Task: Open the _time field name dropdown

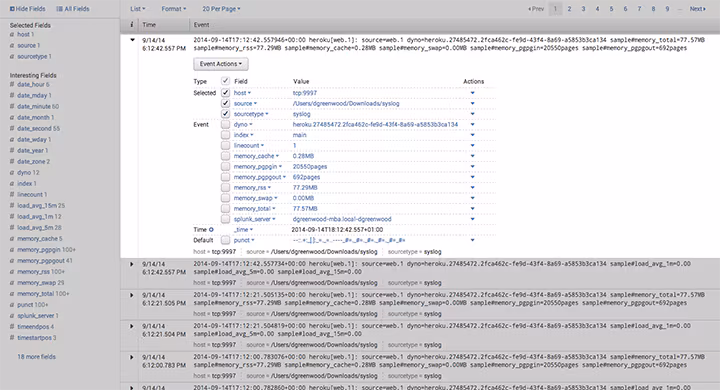Action: click(x=243, y=230)
